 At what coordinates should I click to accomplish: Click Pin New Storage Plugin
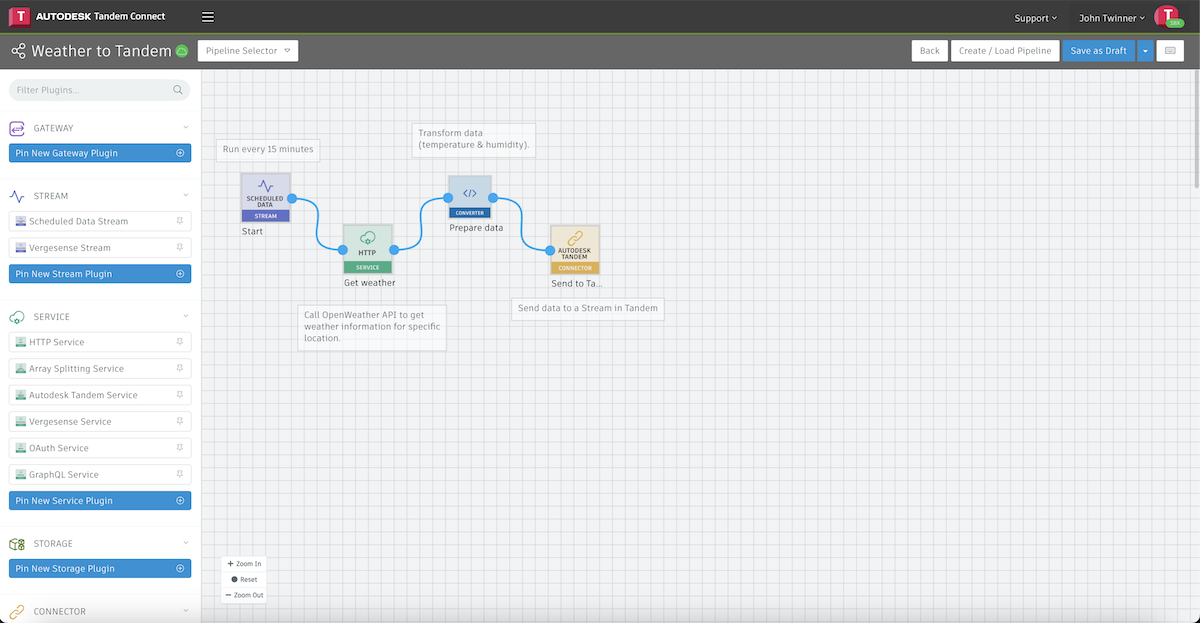click(100, 569)
